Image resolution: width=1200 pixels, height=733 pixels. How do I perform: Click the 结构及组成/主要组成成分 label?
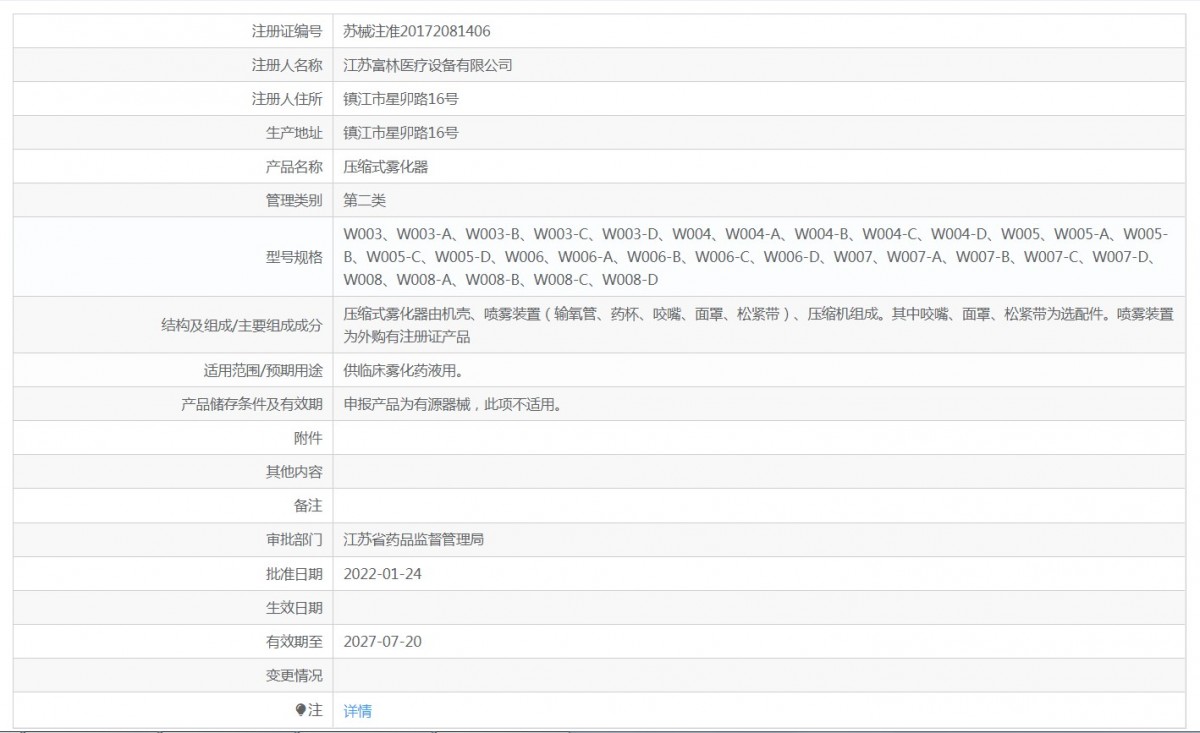242,325
